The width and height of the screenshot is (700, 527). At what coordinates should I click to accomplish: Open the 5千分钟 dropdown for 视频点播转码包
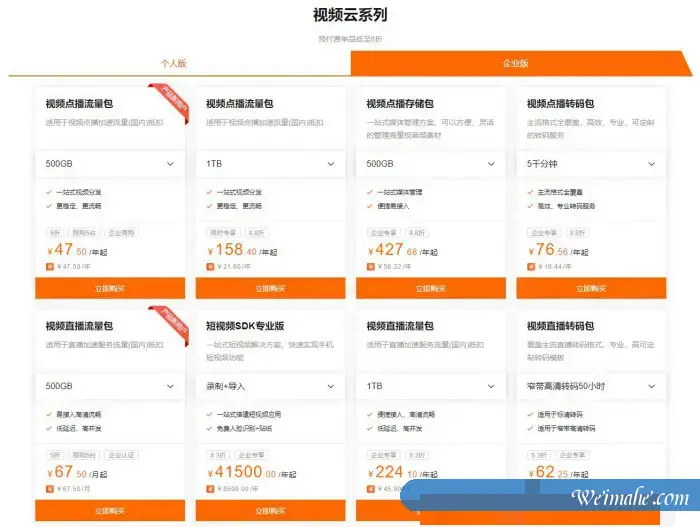591,163
